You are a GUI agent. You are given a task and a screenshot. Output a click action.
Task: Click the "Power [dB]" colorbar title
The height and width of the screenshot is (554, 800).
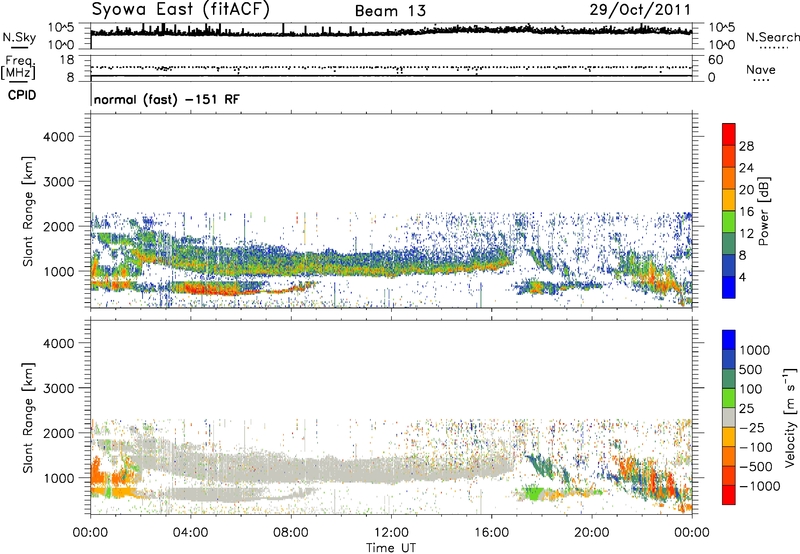[x=763, y=211]
